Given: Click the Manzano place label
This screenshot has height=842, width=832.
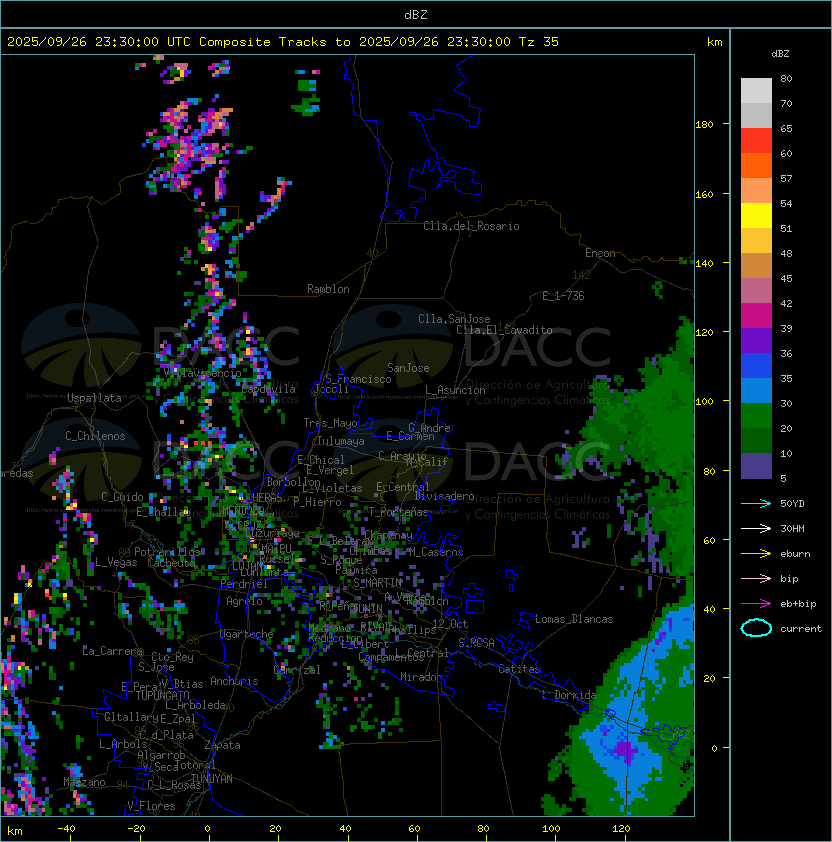Looking at the screenshot, I should coord(84,782).
